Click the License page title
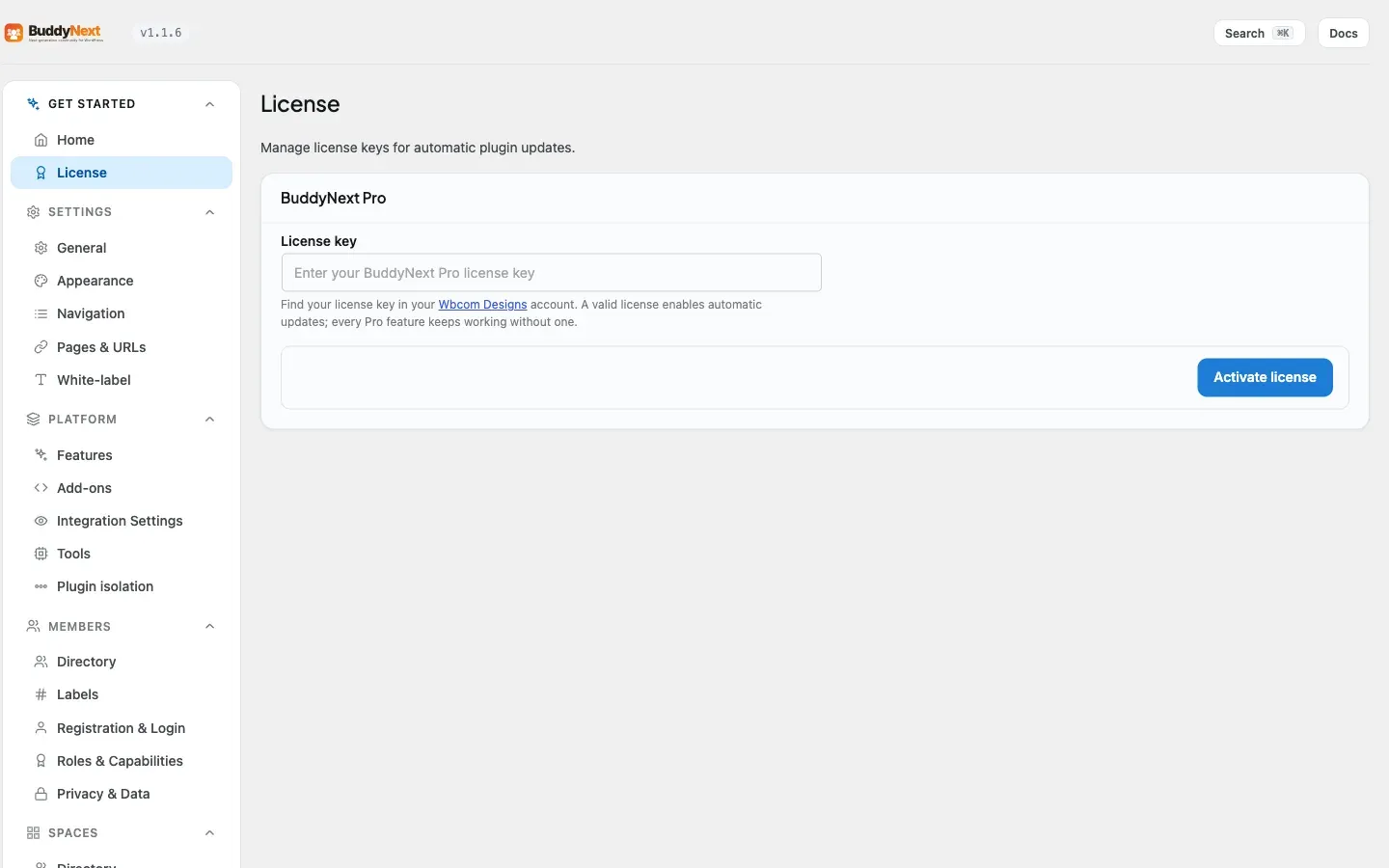 [x=300, y=104]
